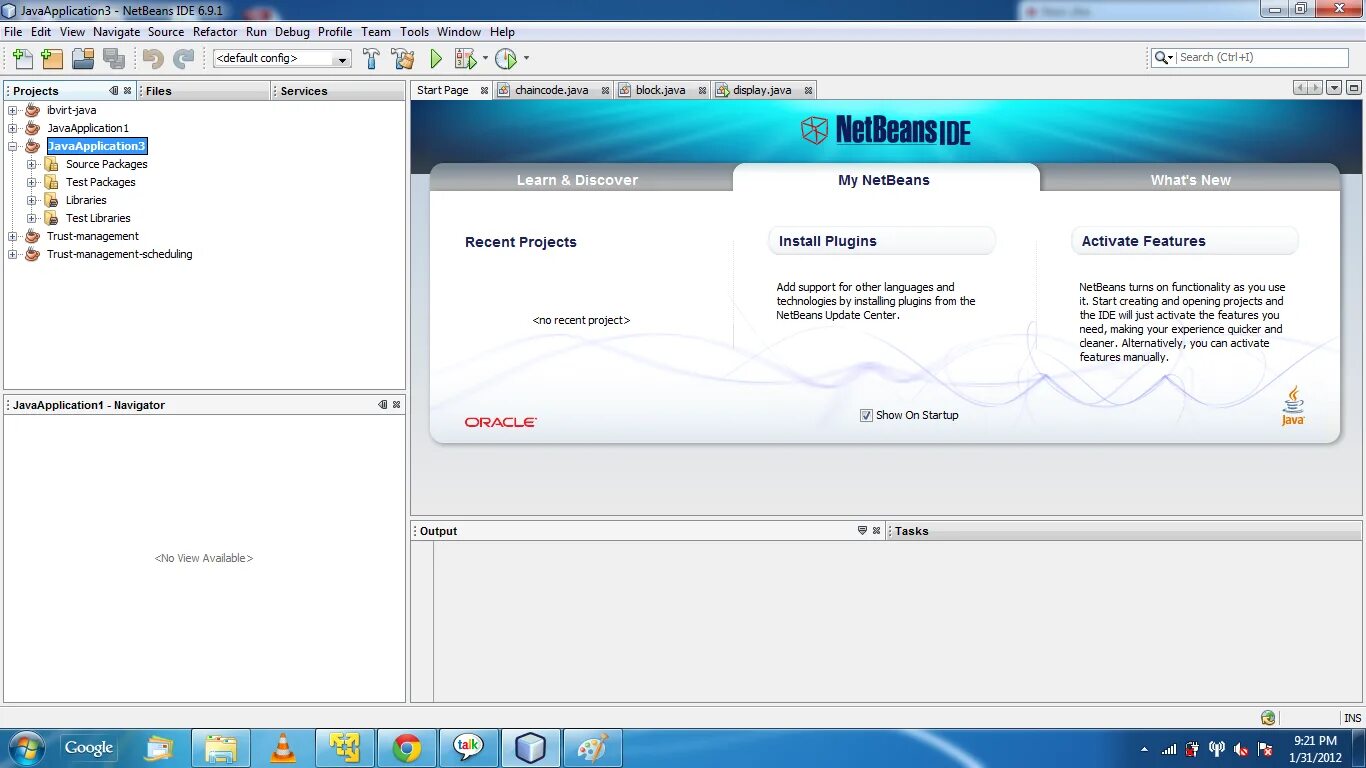Screen dimensions: 1366x768
Task: Expand the ibvirt-java project node
Action: click(x=13, y=110)
